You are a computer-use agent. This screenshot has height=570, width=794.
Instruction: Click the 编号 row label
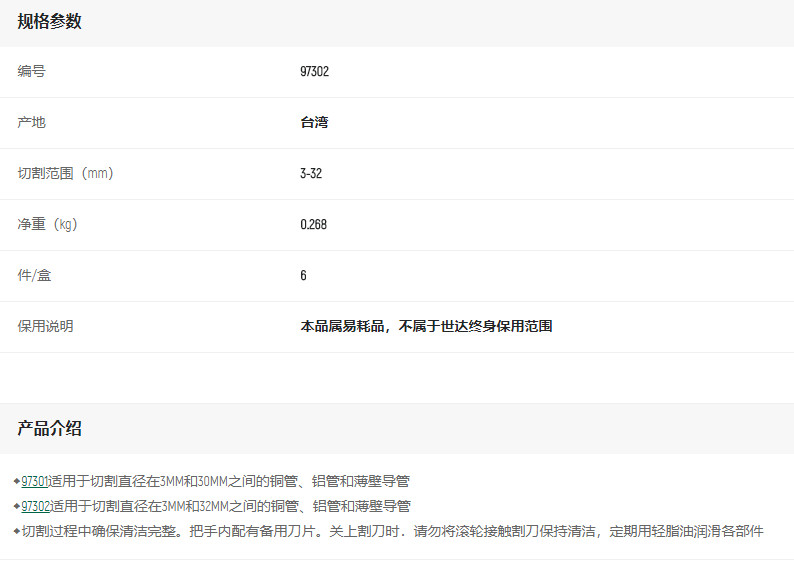click(31, 72)
